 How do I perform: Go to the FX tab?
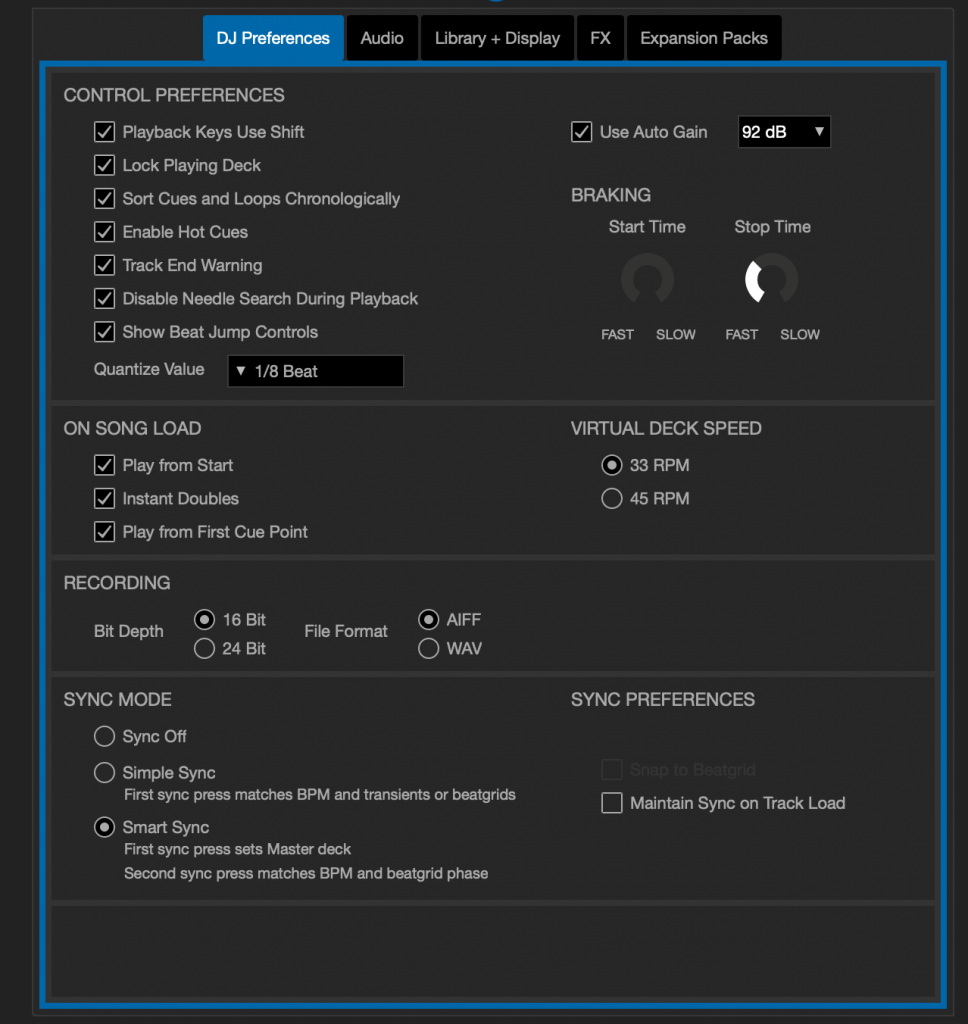600,38
